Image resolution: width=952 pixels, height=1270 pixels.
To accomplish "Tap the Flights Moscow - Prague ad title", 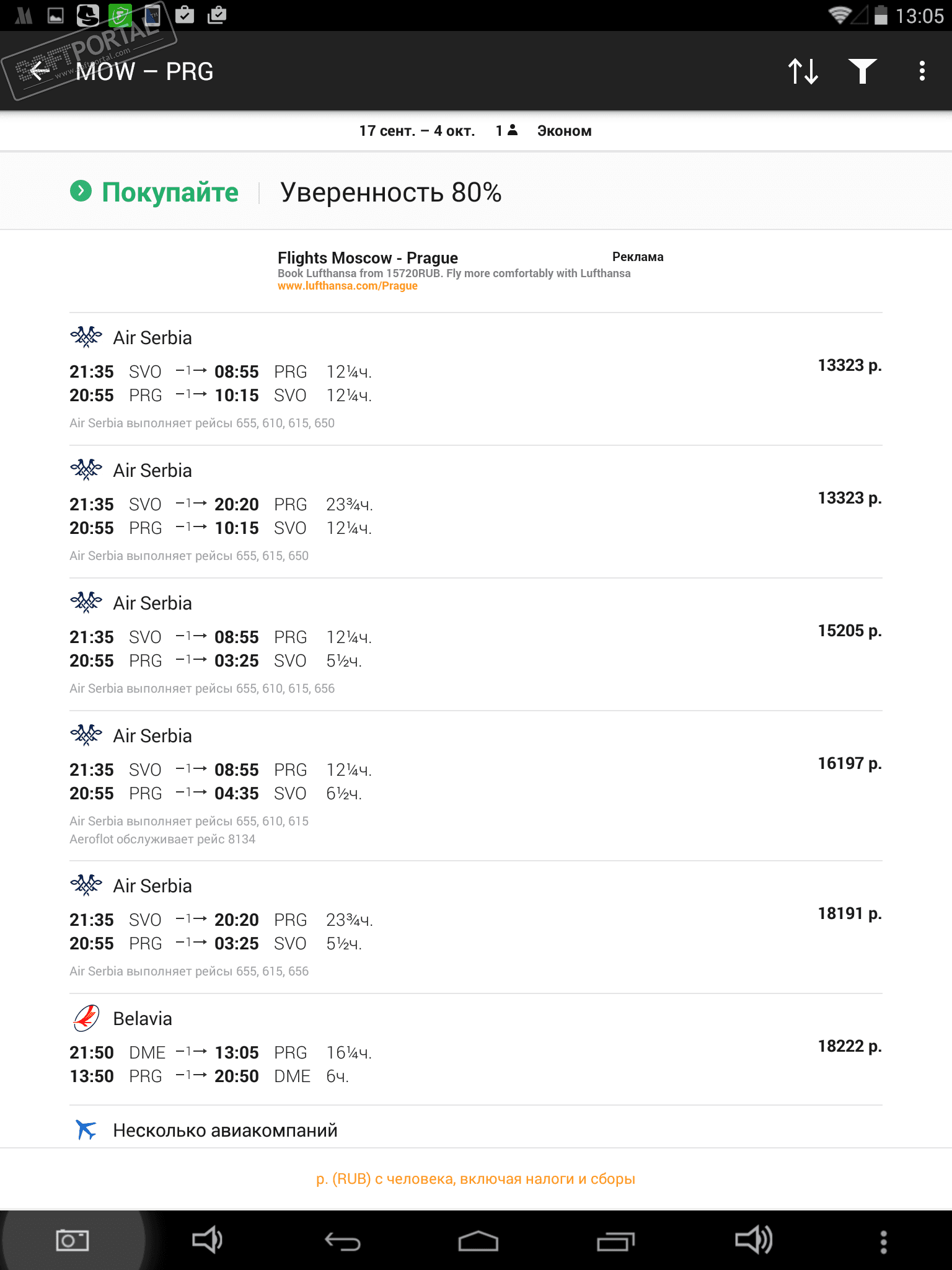I will [368, 257].
